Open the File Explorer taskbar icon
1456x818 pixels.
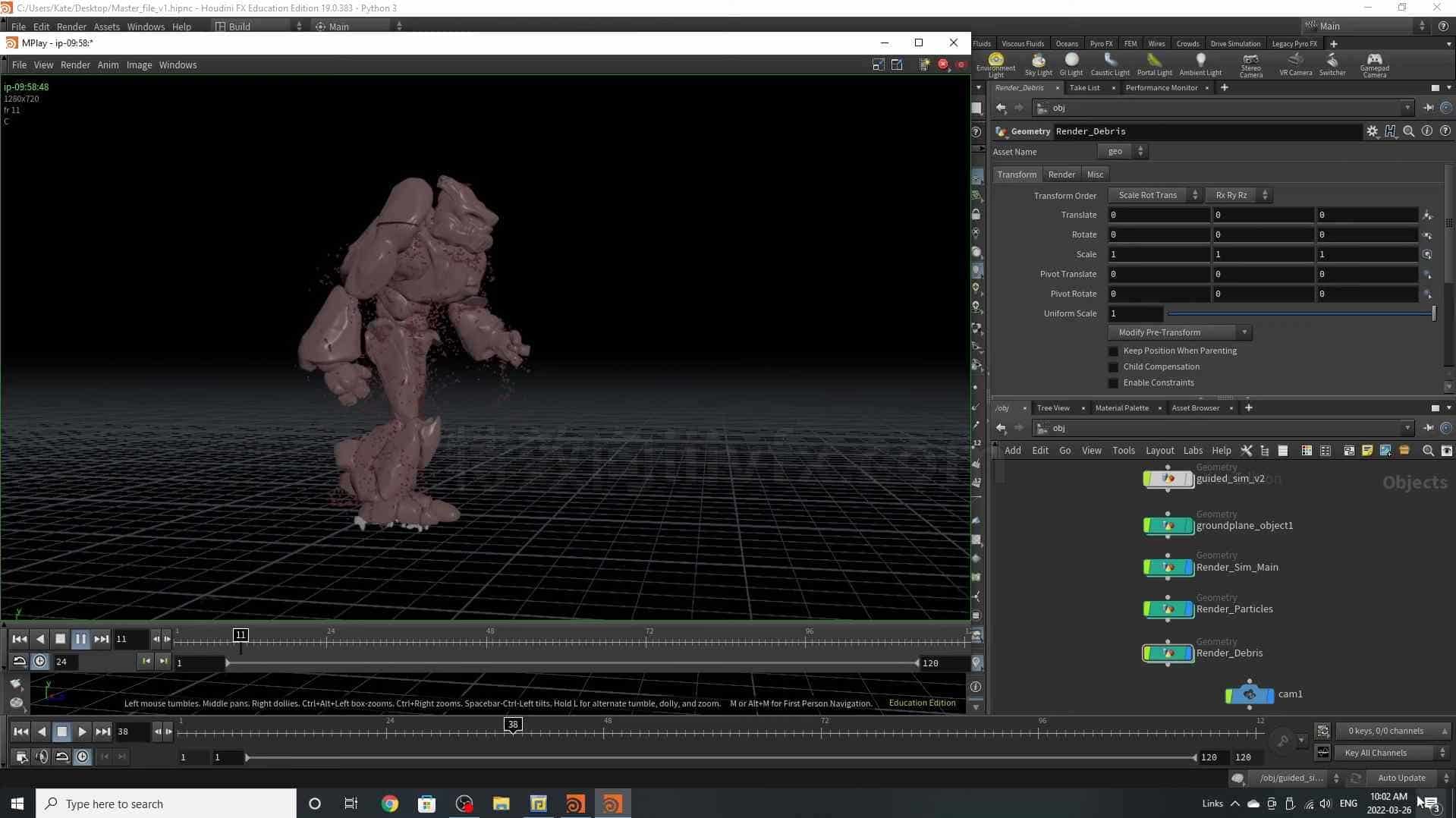pyautogui.click(x=501, y=804)
